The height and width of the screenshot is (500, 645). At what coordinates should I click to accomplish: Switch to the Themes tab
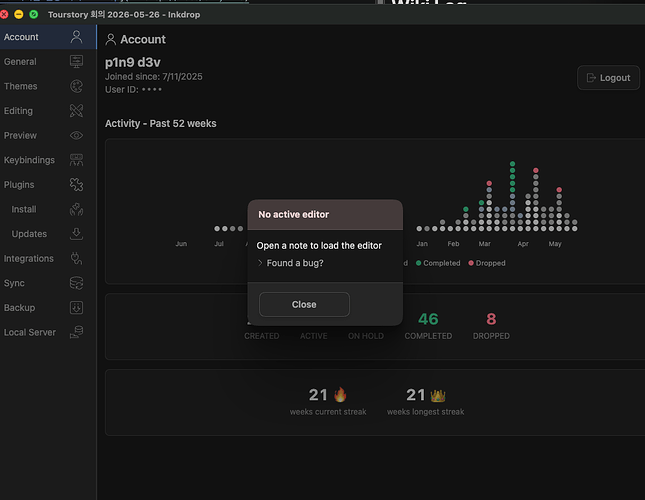point(48,86)
